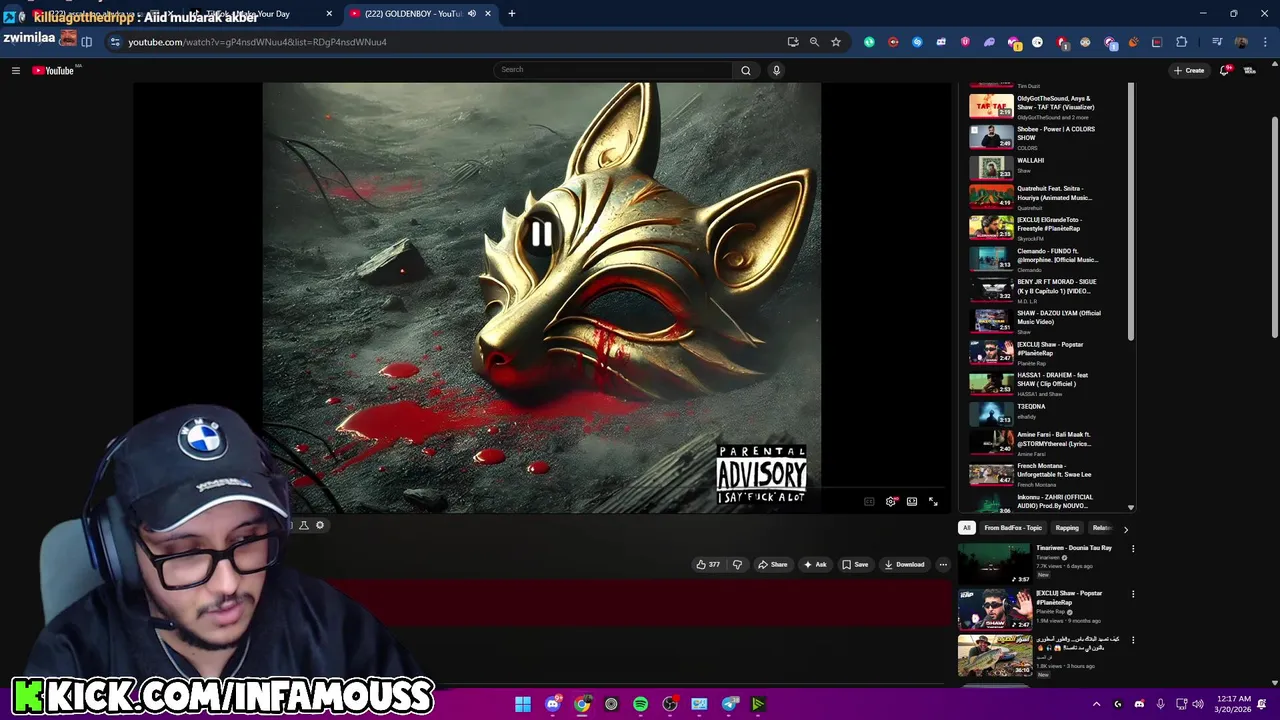Viewport: 1280px width, 720px height.
Task: Open Discord from the taskbar
Action: click(553, 704)
